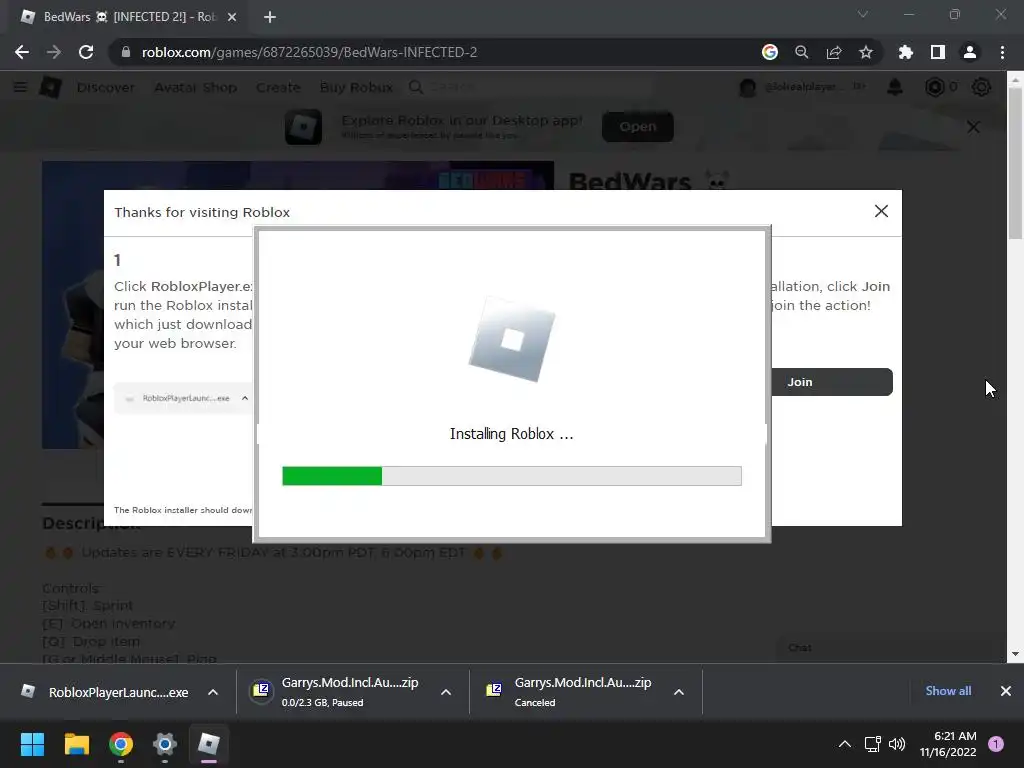
Task: Open the Discover menu item
Action: (105, 87)
